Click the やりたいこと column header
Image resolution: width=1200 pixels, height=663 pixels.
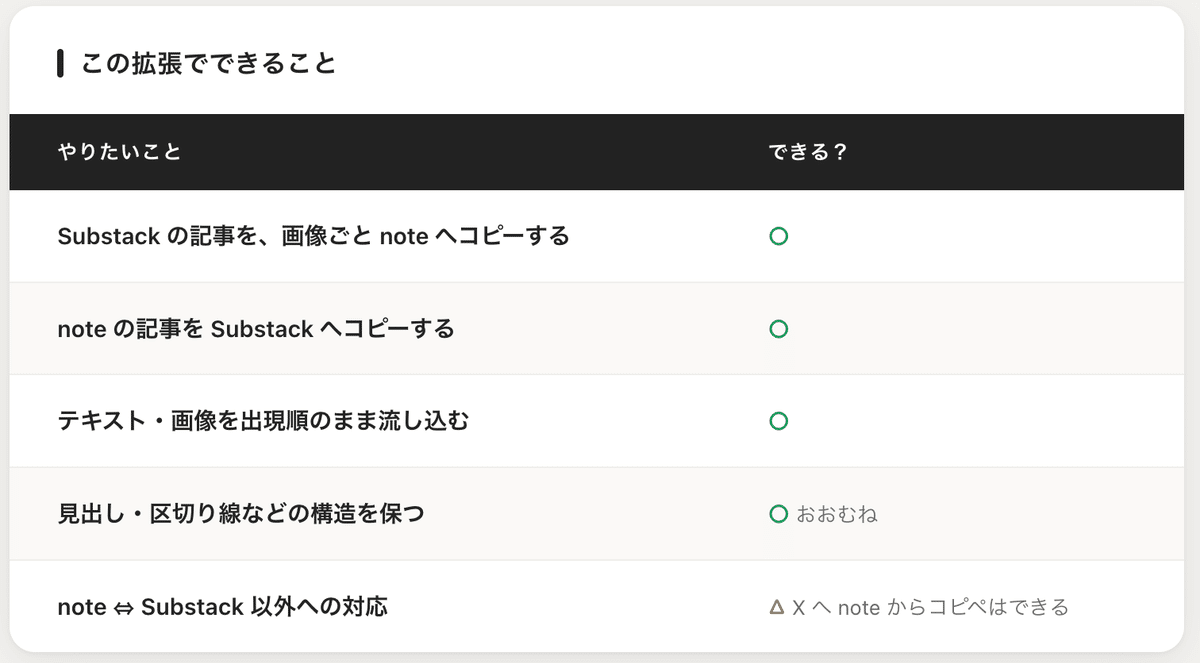(120, 152)
